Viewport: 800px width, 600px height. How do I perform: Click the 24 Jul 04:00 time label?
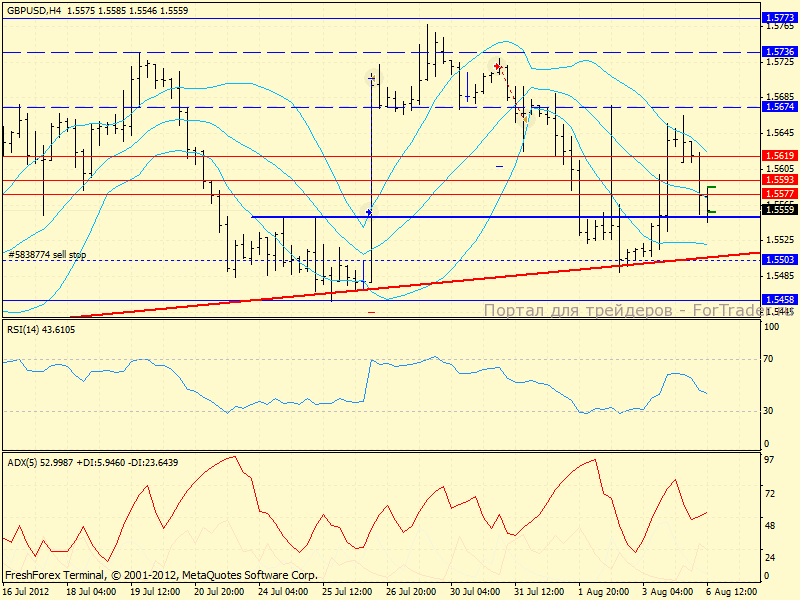[283, 592]
